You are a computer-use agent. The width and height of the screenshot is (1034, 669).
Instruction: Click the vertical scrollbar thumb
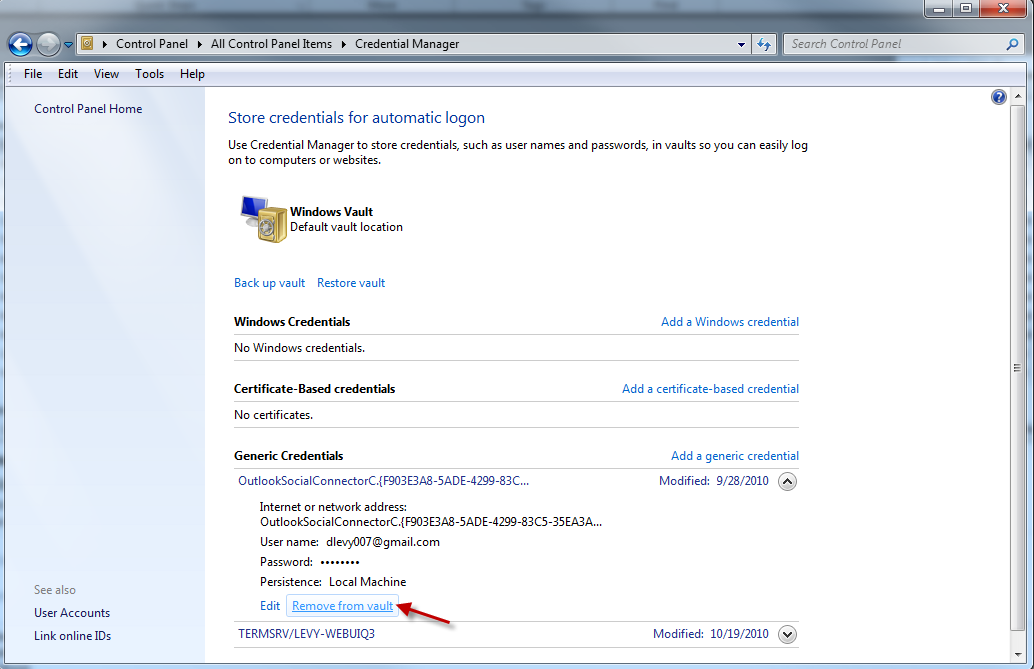(x=1018, y=367)
